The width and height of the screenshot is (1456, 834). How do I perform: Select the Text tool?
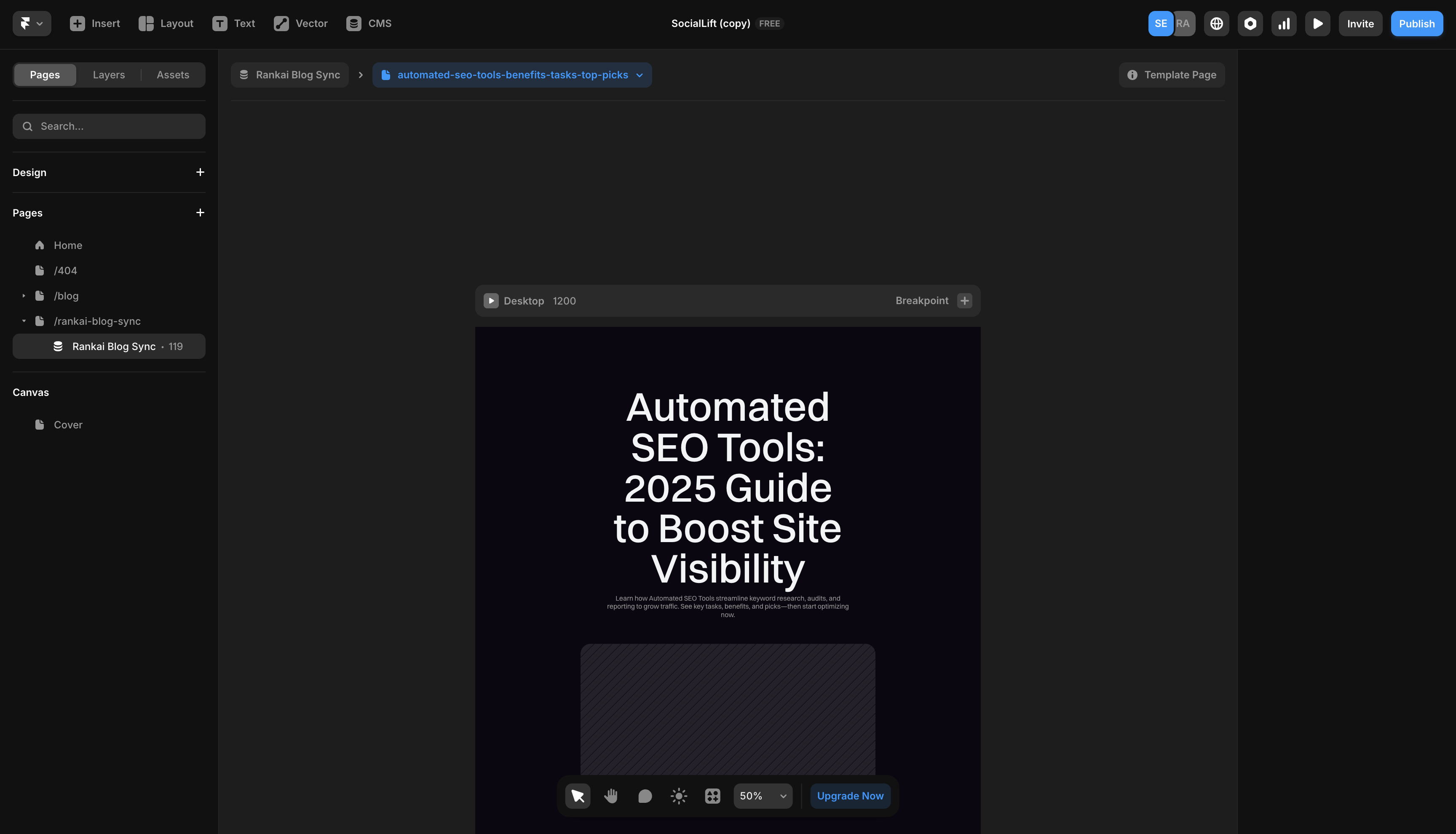234,24
